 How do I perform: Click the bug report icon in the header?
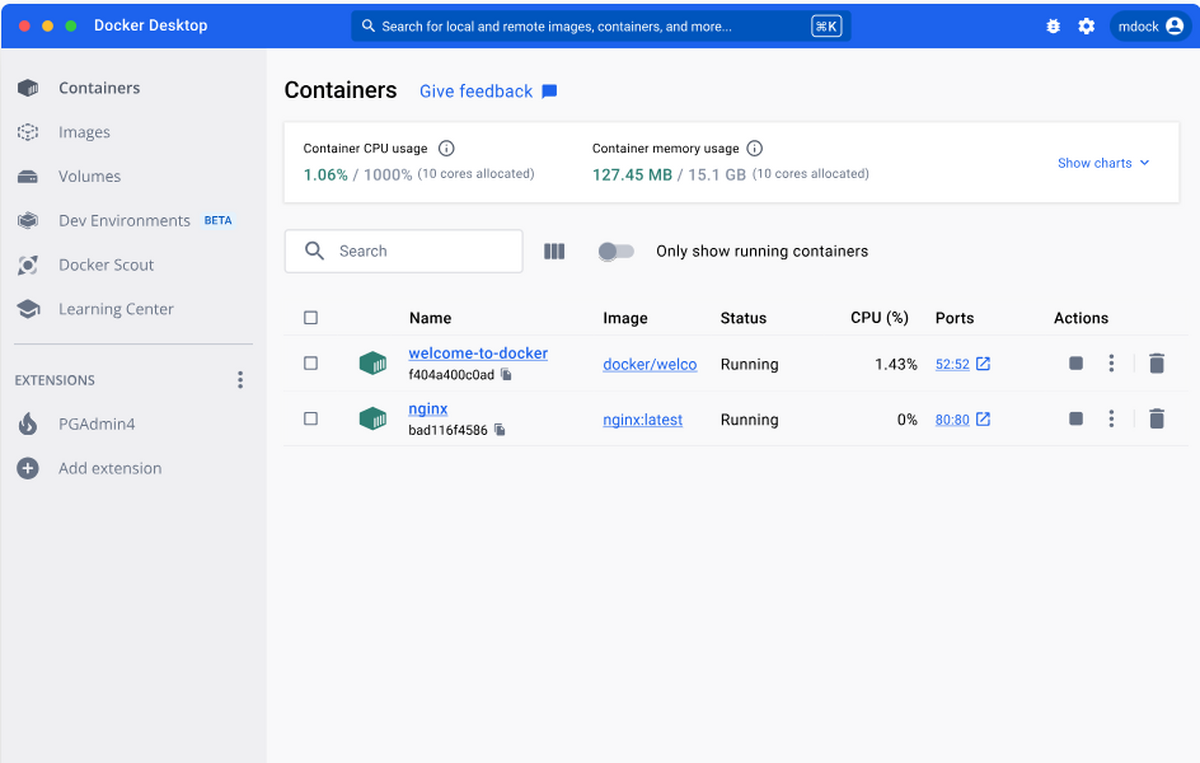[x=1052, y=25]
